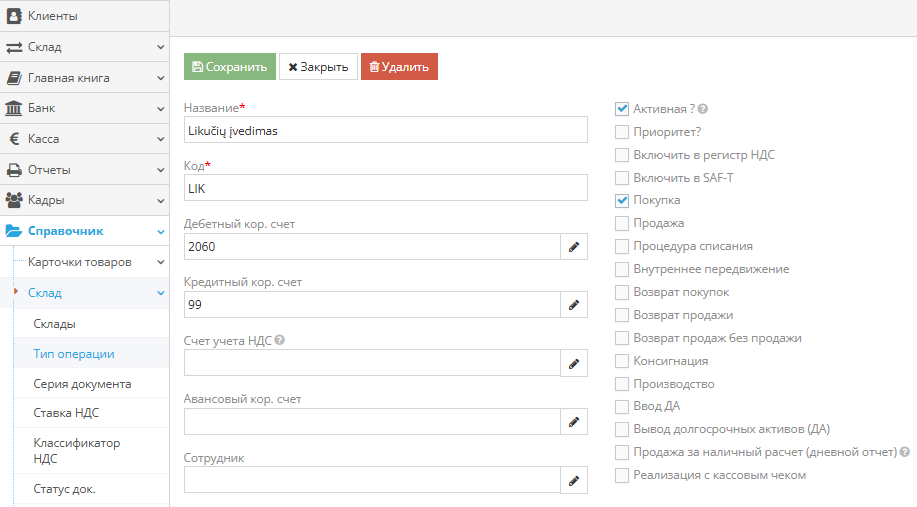
Task: Click help icon next to Активная
Action: 703,109
